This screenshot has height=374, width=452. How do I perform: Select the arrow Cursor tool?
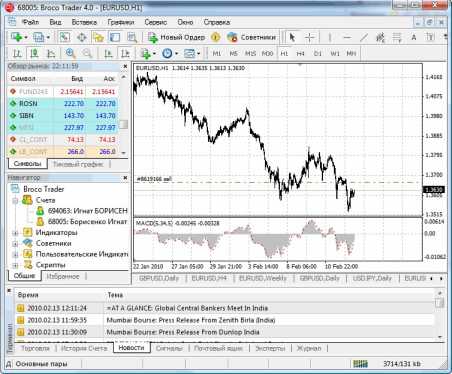292,37
